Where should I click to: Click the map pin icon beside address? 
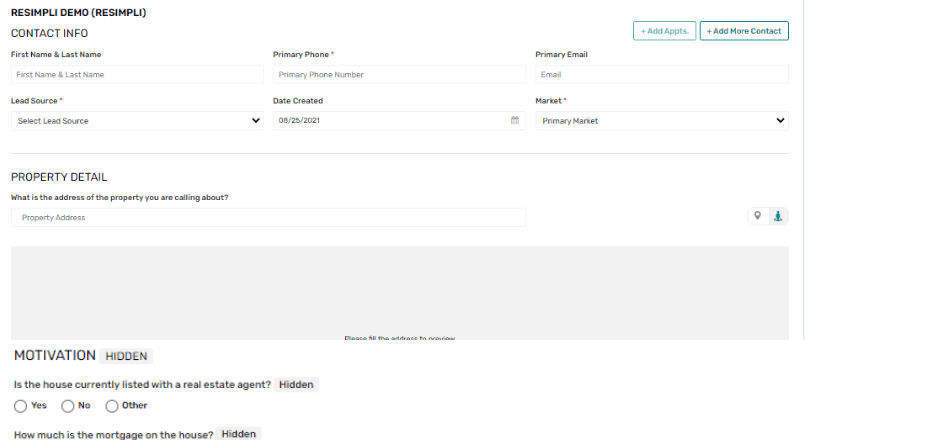[x=757, y=216]
